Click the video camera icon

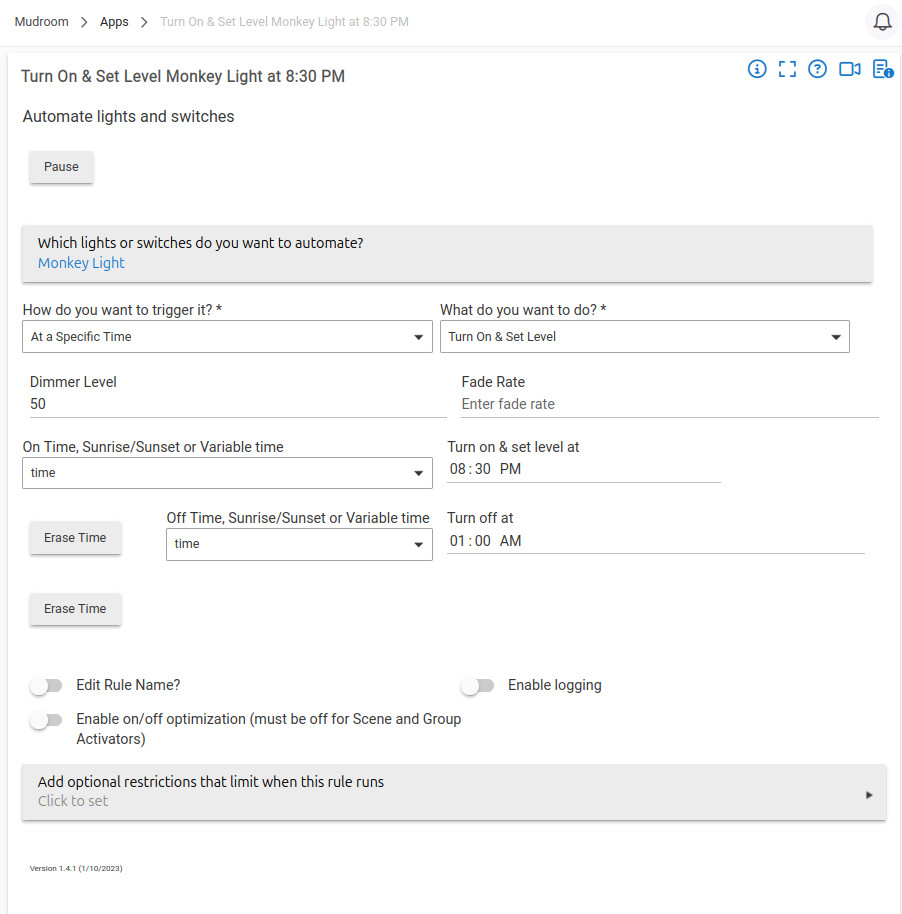pos(850,69)
